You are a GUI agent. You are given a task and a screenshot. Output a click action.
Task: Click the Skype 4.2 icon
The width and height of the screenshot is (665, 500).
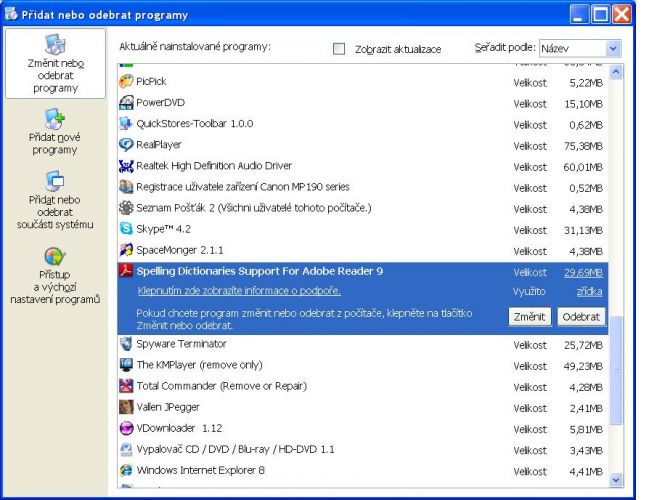[x=126, y=229]
